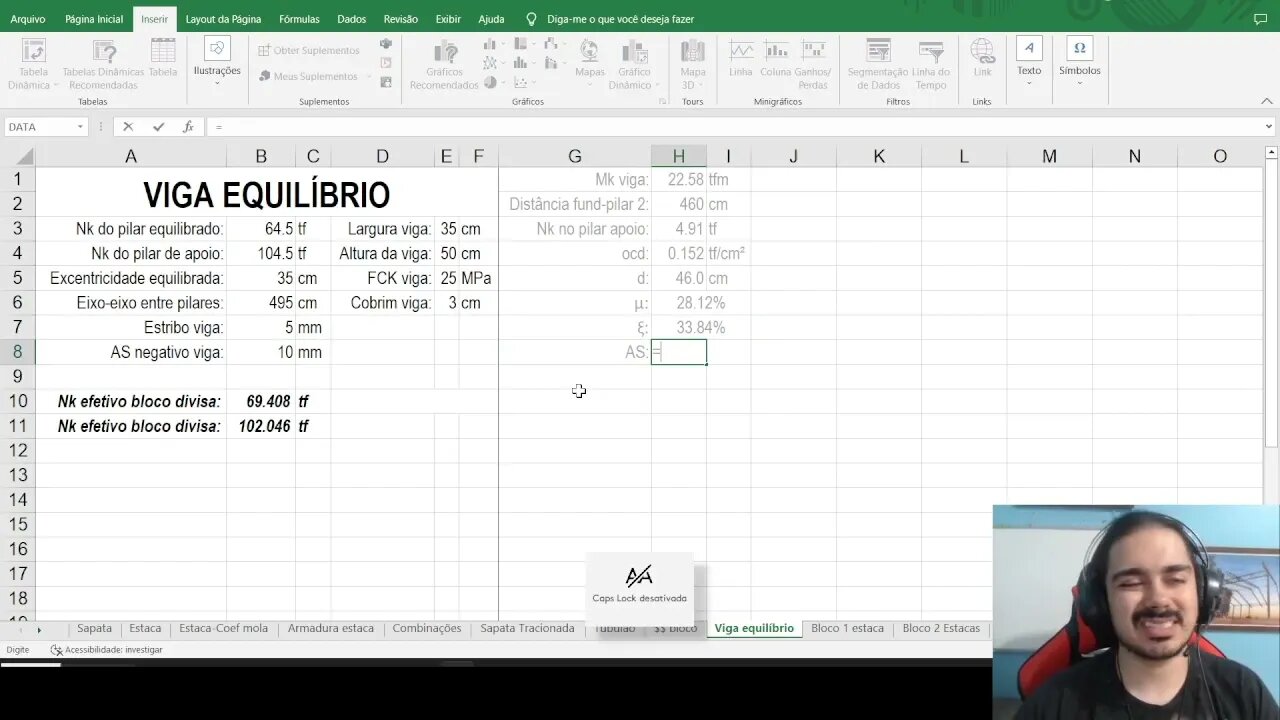This screenshot has width=1280, height=720.
Task: Select the Bloco 1 estaca sheet tab
Action: tap(847, 628)
